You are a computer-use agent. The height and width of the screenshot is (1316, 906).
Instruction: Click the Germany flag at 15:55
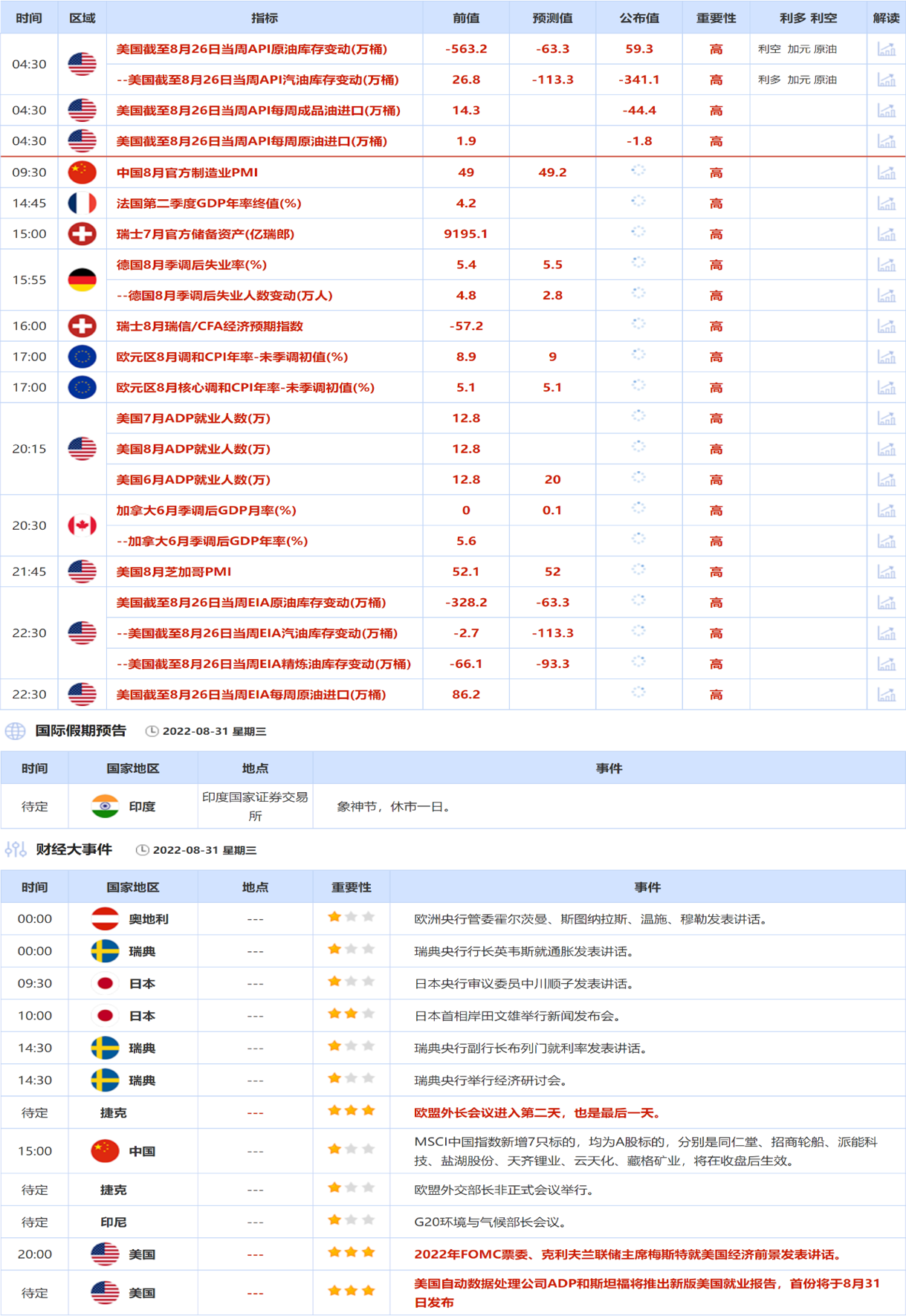point(82,280)
